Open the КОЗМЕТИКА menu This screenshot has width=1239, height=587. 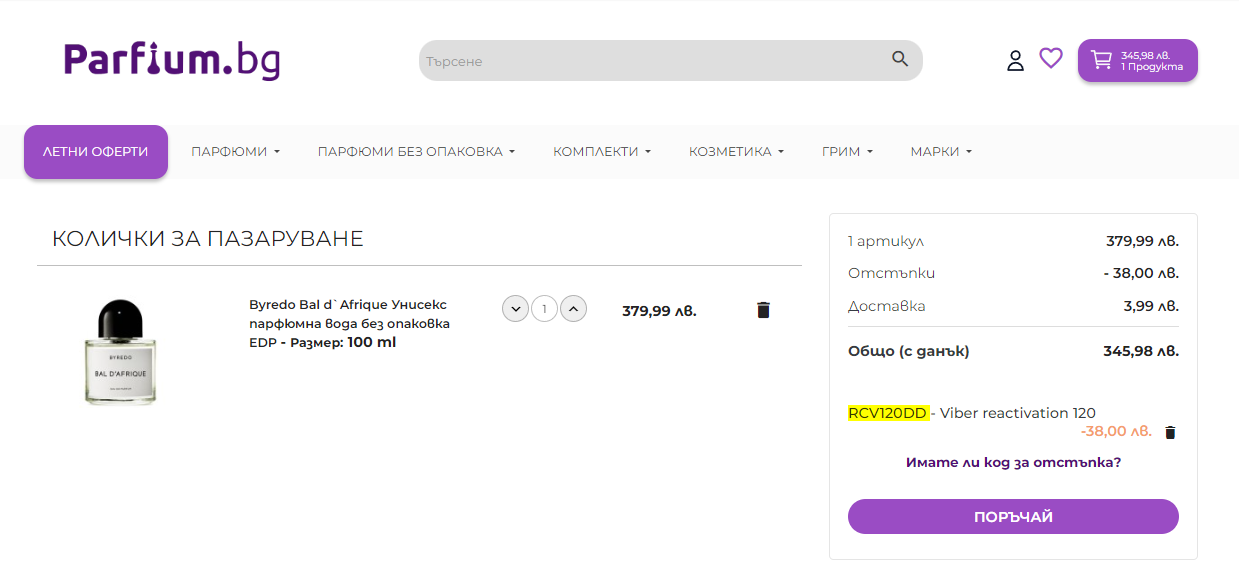point(736,152)
